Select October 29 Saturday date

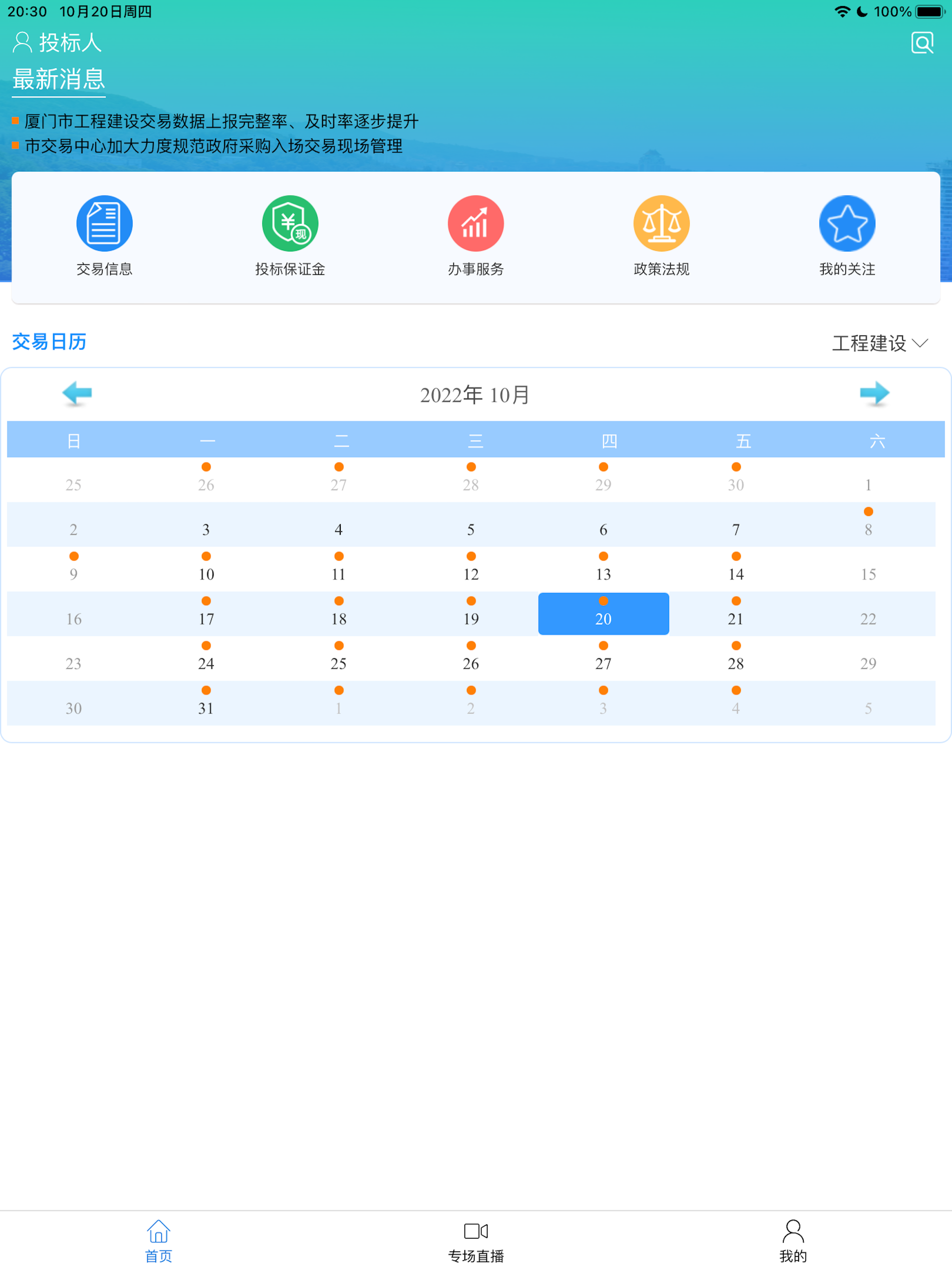[x=868, y=658]
